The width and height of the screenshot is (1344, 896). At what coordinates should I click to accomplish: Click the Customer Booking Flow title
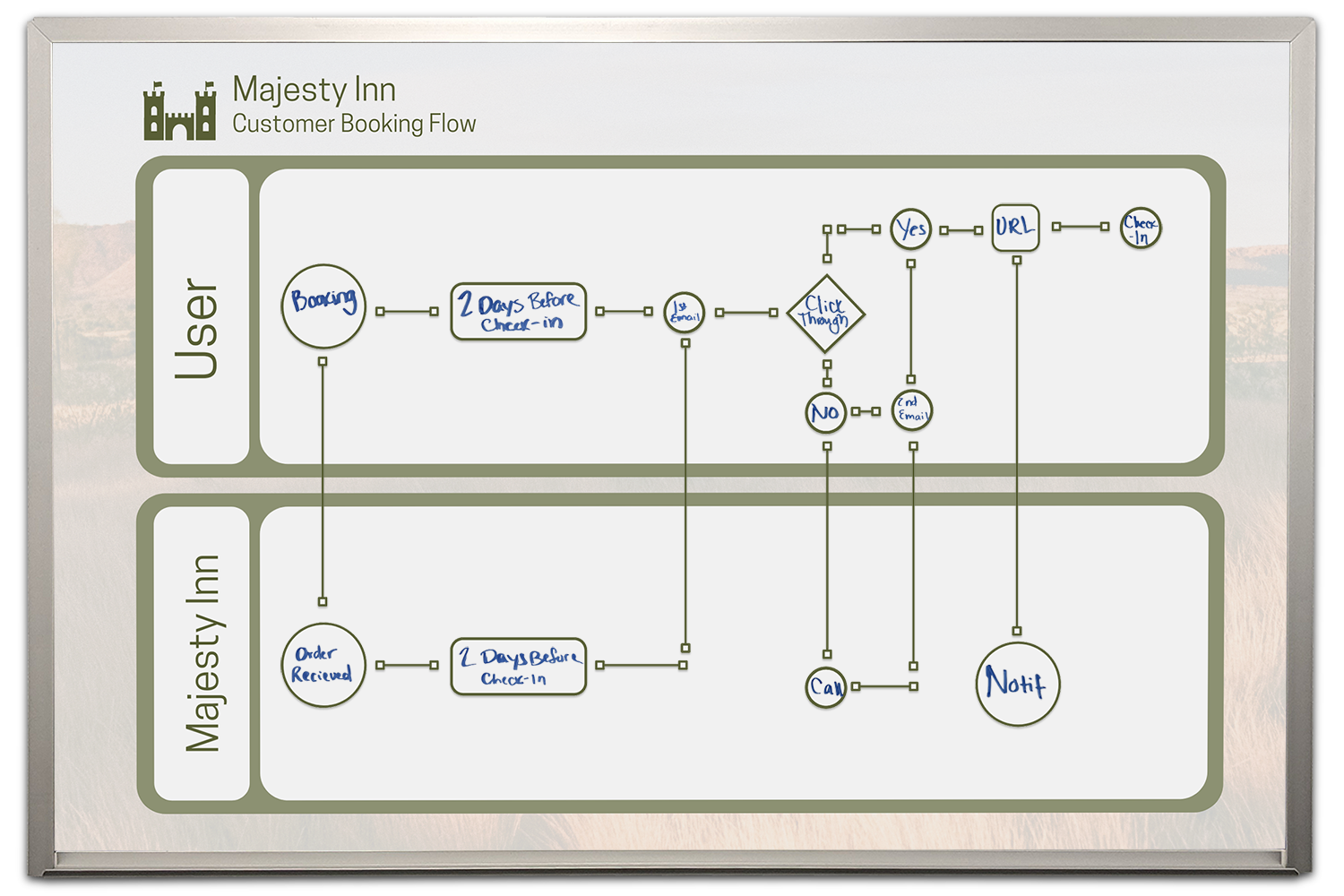click(355, 125)
